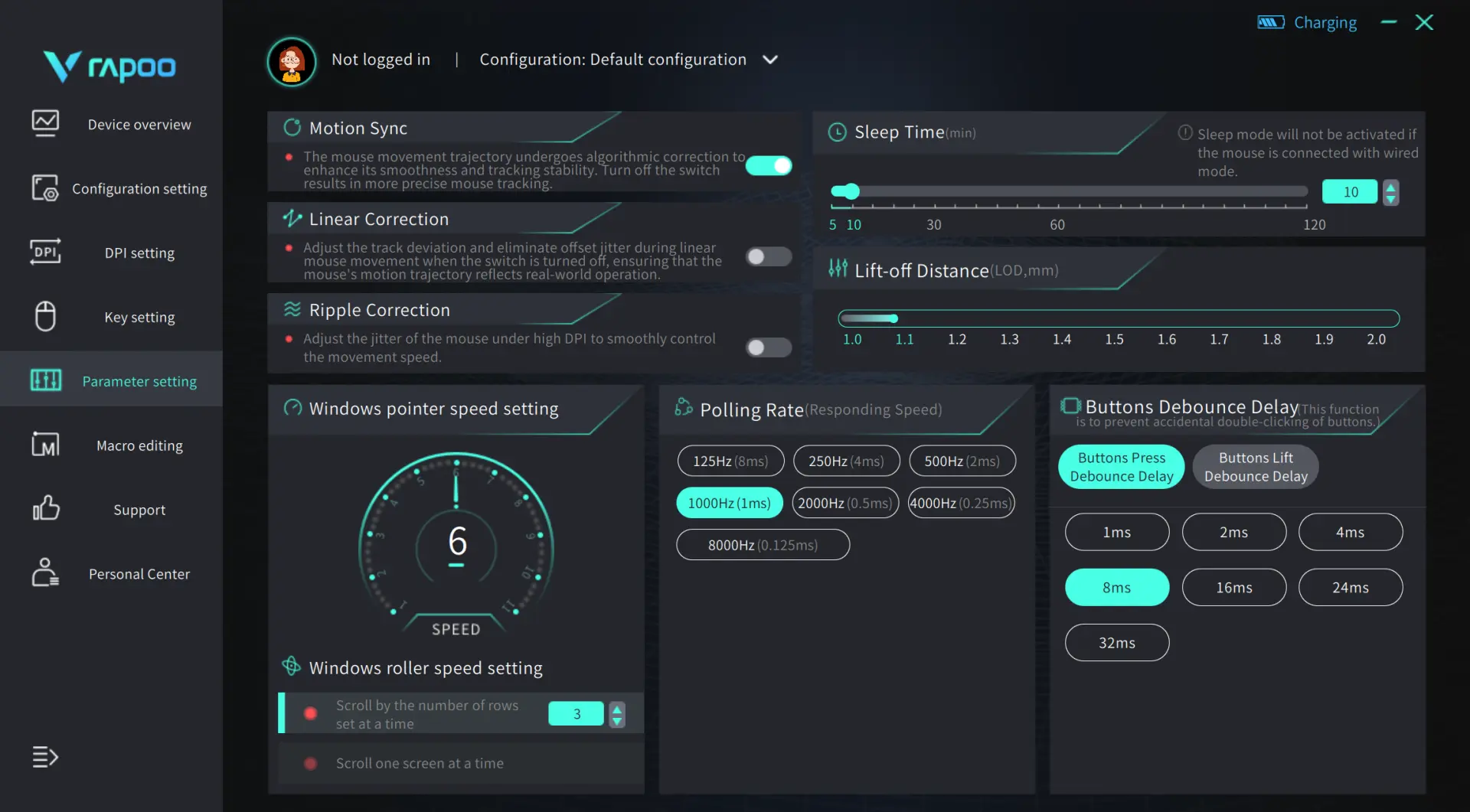Click the DPI setting icon

(x=45, y=252)
